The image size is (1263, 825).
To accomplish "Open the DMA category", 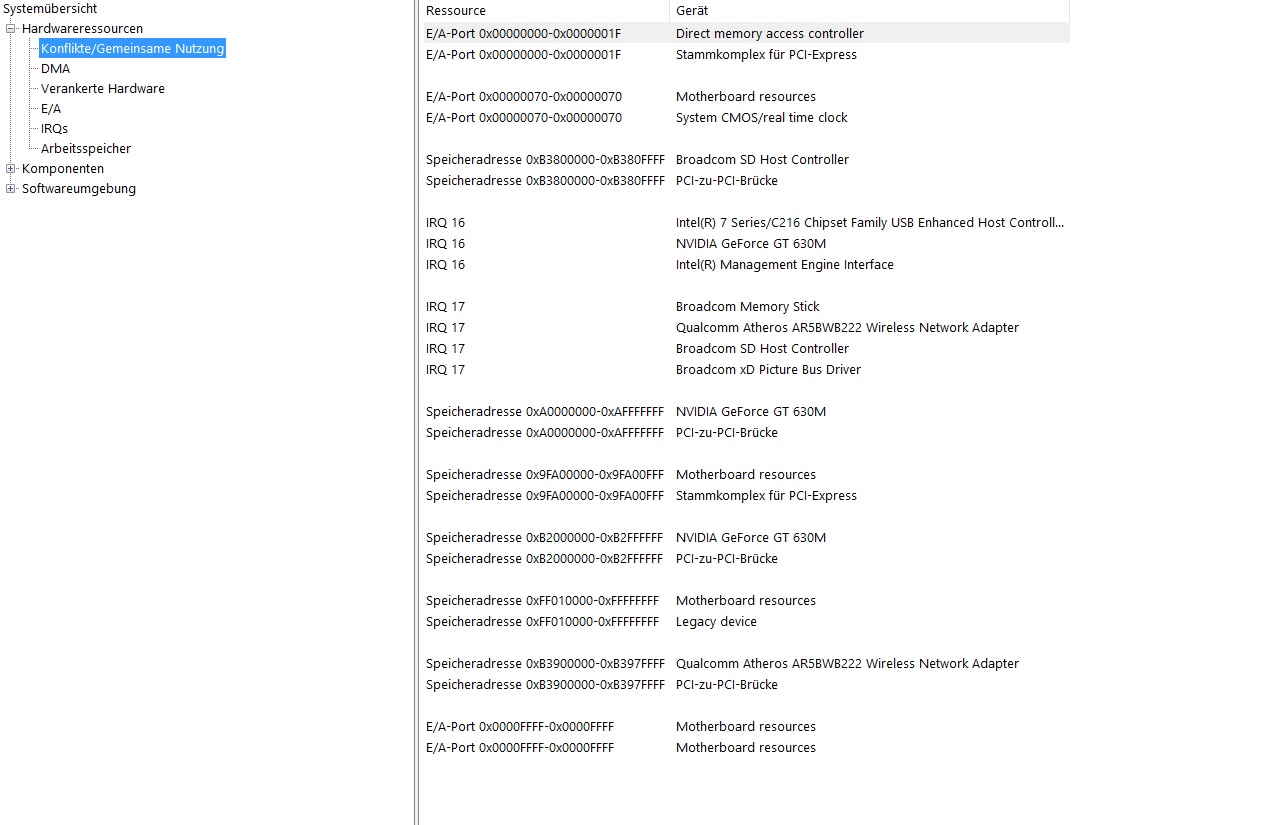I will (x=55, y=69).
